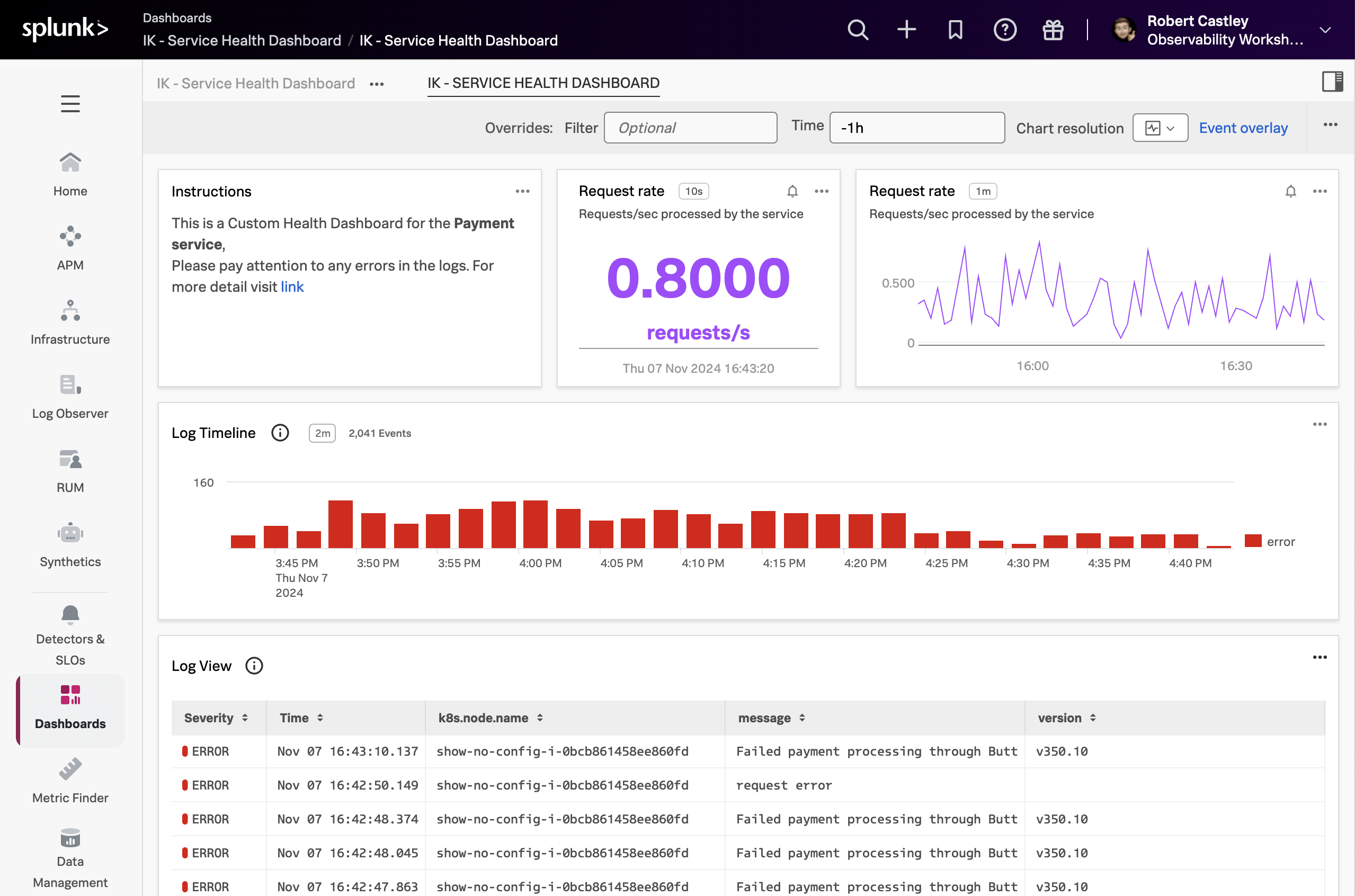Click the Log View info icon
Image resolution: width=1355 pixels, height=896 pixels.
[254, 666]
